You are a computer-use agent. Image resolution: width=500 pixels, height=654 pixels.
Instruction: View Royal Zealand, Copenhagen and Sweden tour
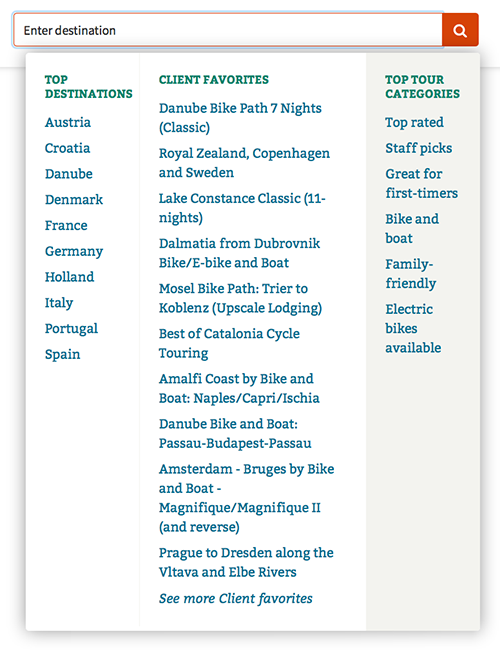(x=244, y=163)
